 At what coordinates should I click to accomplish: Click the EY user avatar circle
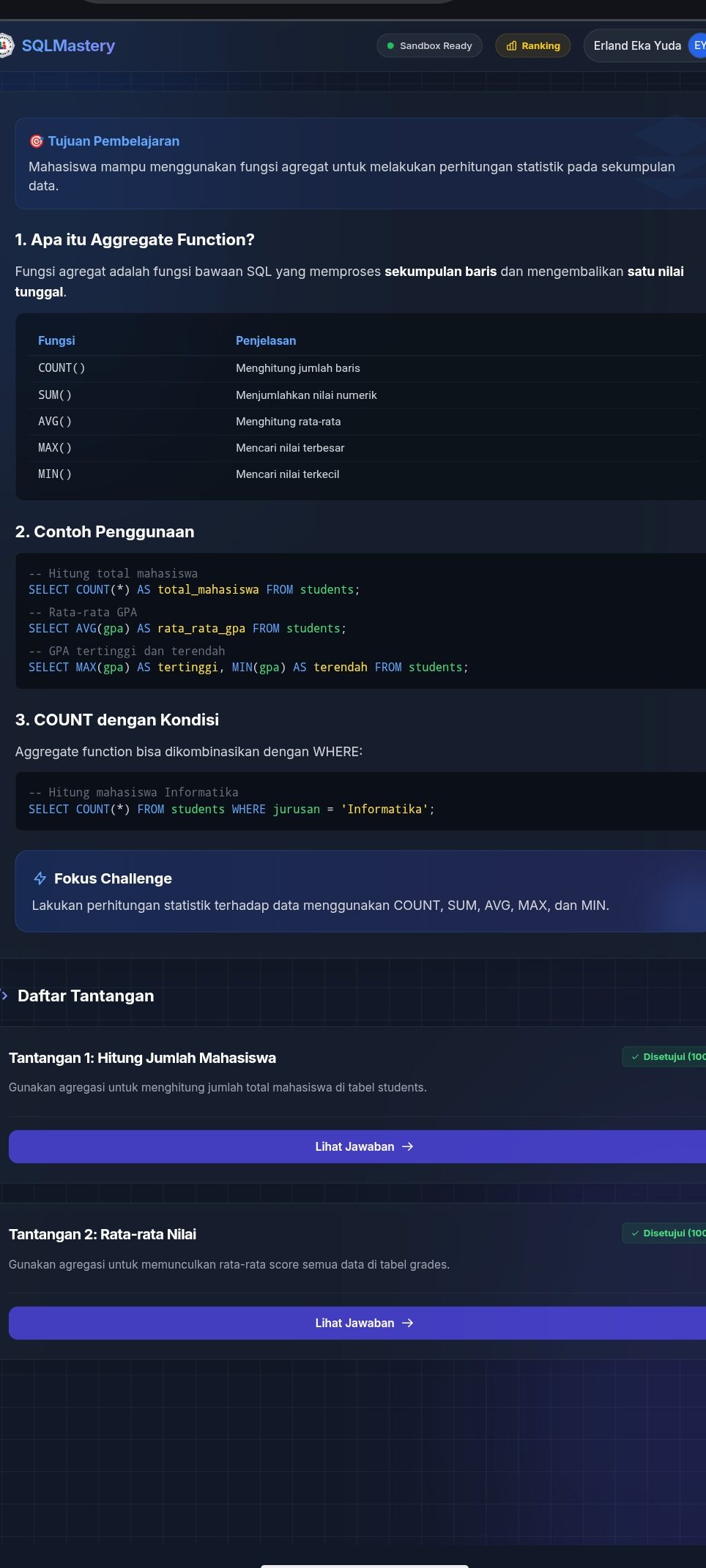698,45
